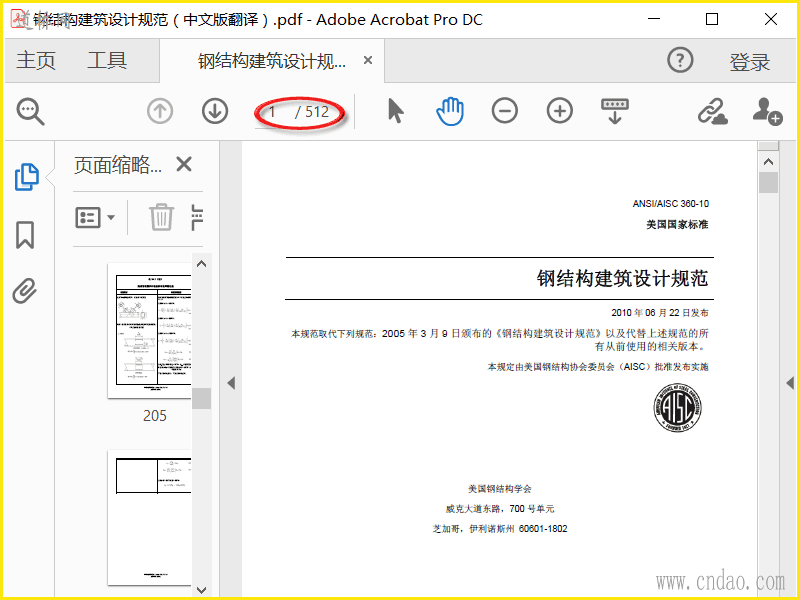Switch to the 主页 tab
Image resolution: width=800 pixels, height=600 pixels.
tap(36, 60)
